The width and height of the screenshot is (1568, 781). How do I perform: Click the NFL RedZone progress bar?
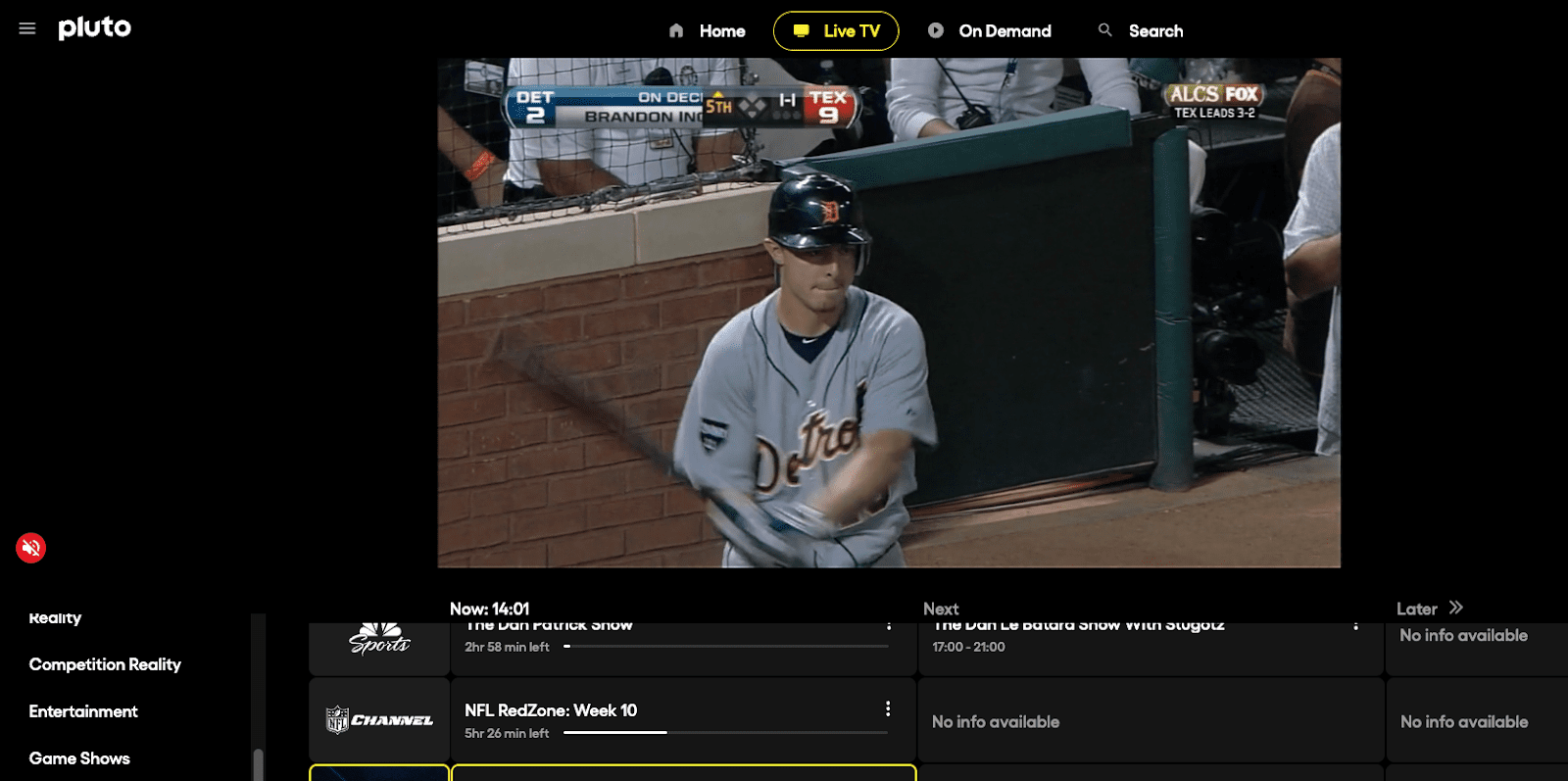(725, 733)
